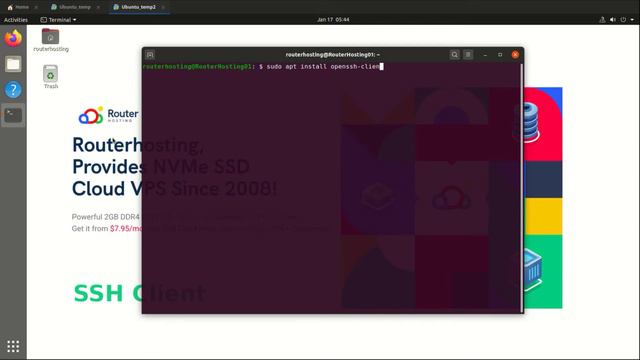640x360 pixels.
Task: Close the Home tab
Action: 36,7
